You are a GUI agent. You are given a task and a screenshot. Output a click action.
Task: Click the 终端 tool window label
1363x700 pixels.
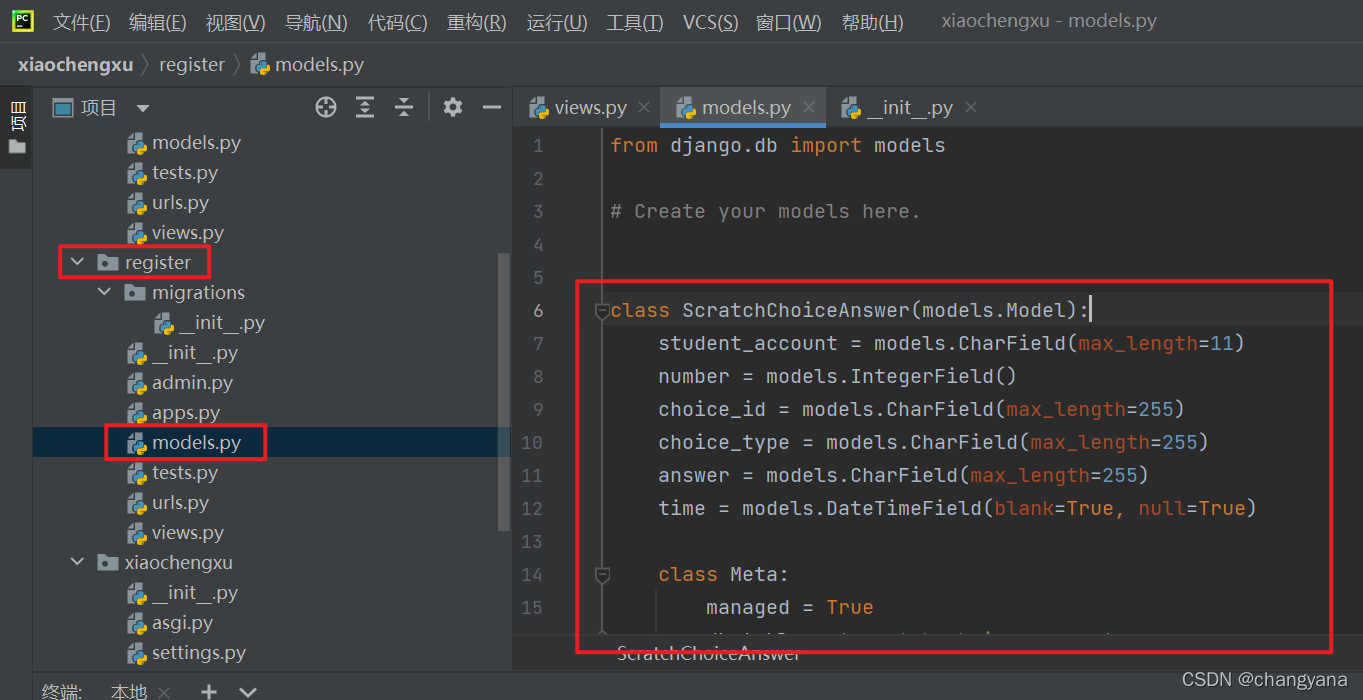[x=62, y=692]
